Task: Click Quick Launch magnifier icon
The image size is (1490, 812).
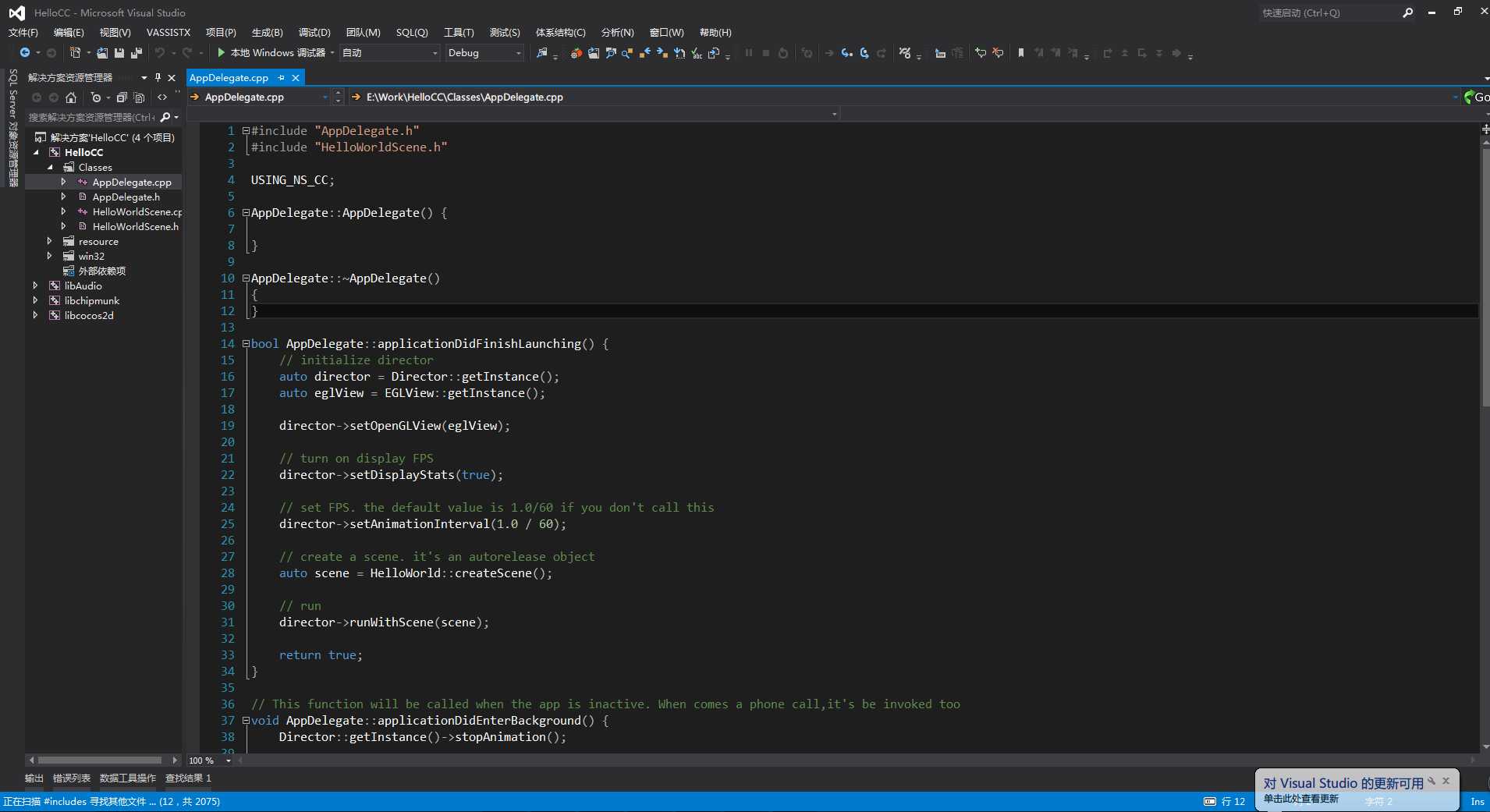Action: click(x=1408, y=12)
